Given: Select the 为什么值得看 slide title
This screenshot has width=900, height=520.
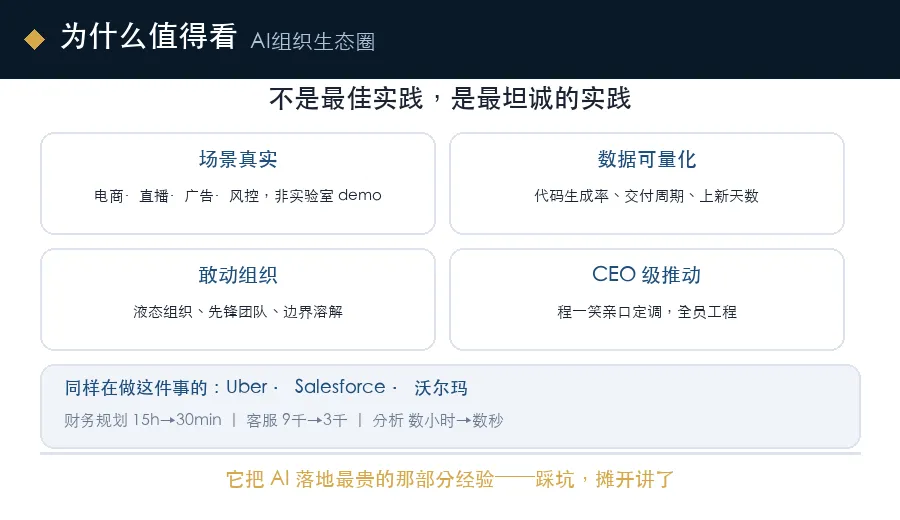Looking at the screenshot, I should (149, 37).
